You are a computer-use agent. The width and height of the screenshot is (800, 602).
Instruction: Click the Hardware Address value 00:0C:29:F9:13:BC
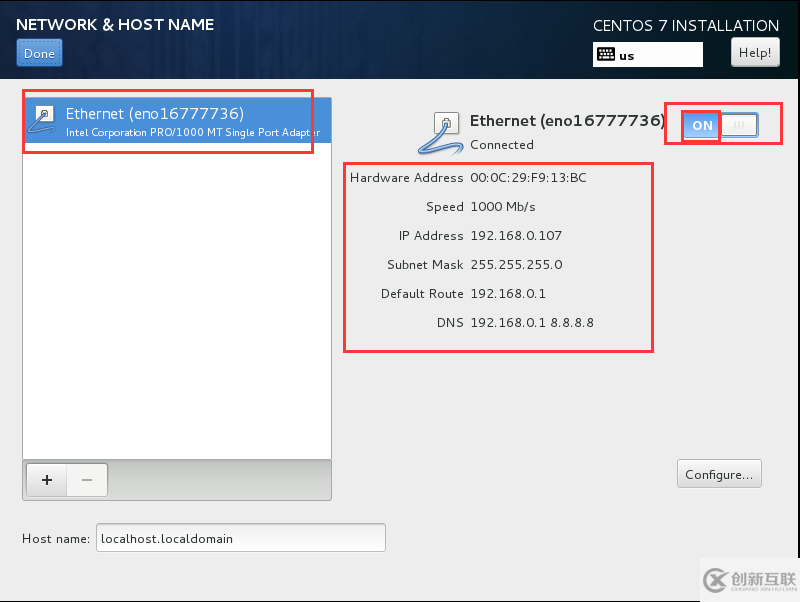[528, 178]
